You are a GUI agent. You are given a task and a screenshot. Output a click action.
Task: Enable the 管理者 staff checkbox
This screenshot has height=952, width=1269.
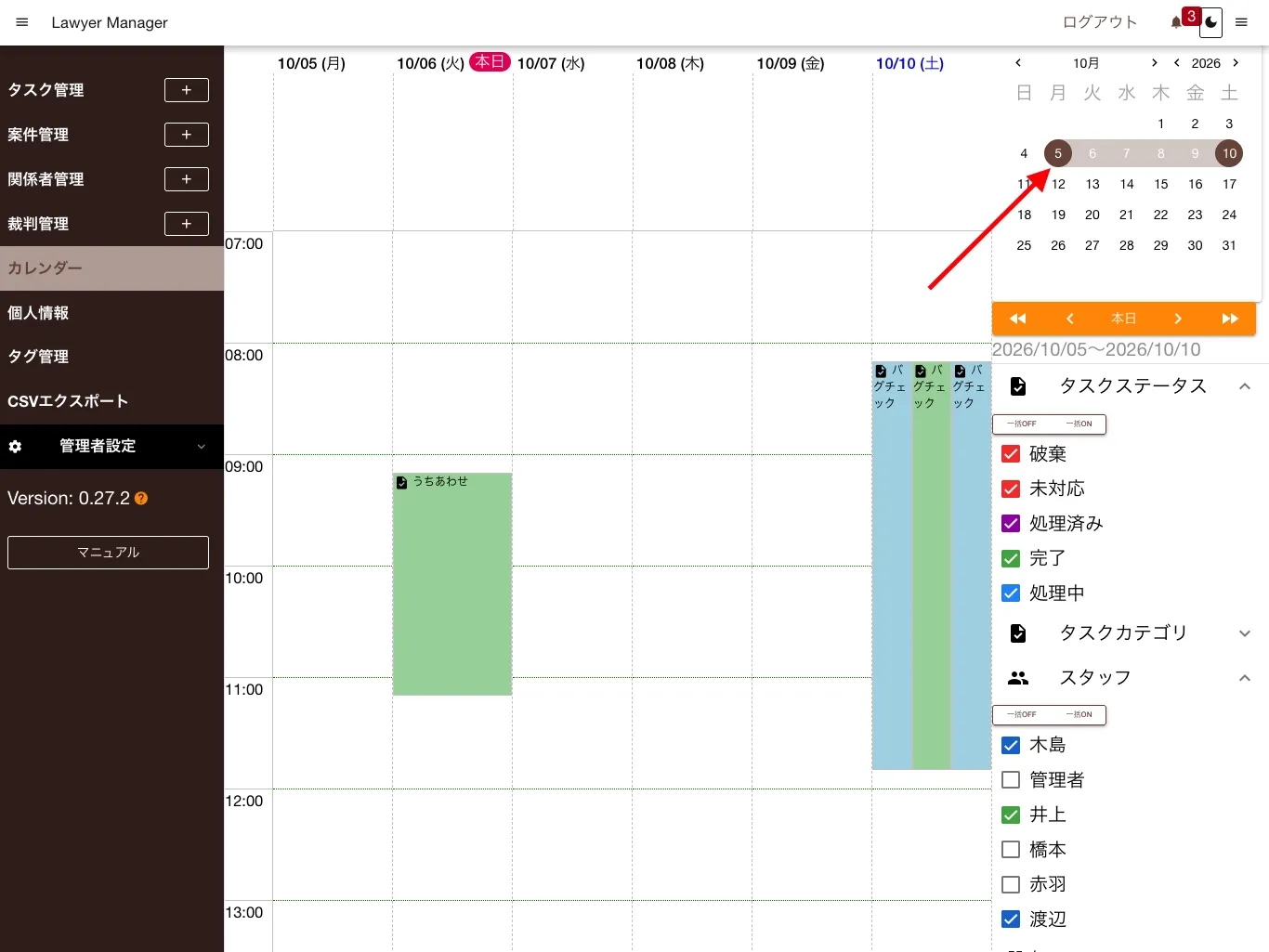(x=1011, y=780)
